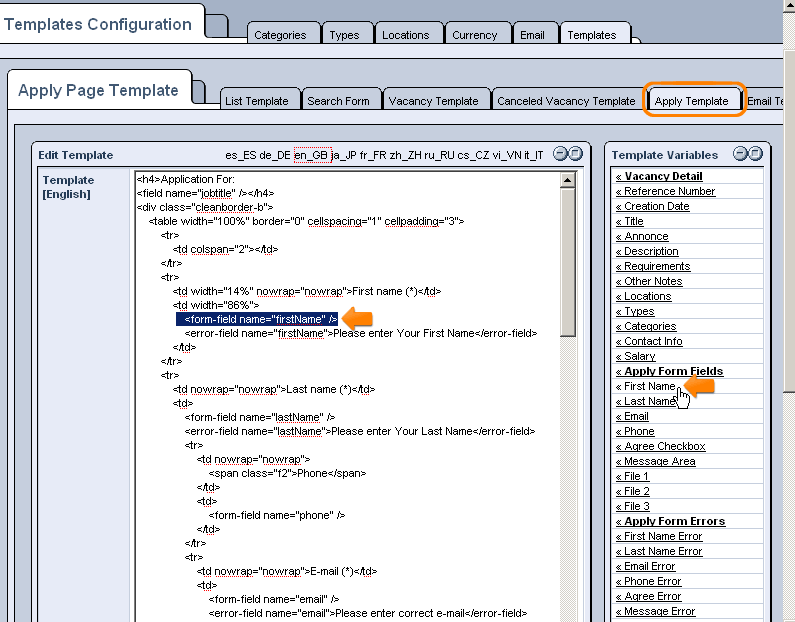Select the it_IT language

tap(534, 155)
